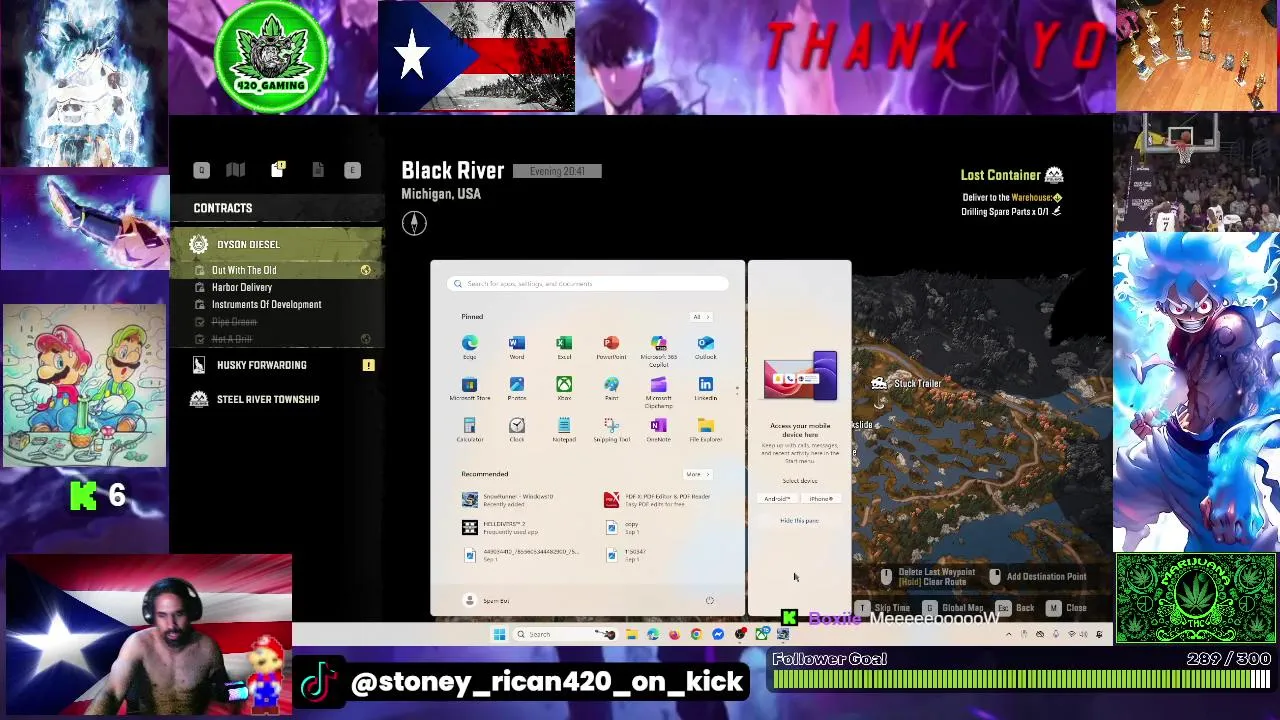Open the document tab icon in game

point(318,170)
